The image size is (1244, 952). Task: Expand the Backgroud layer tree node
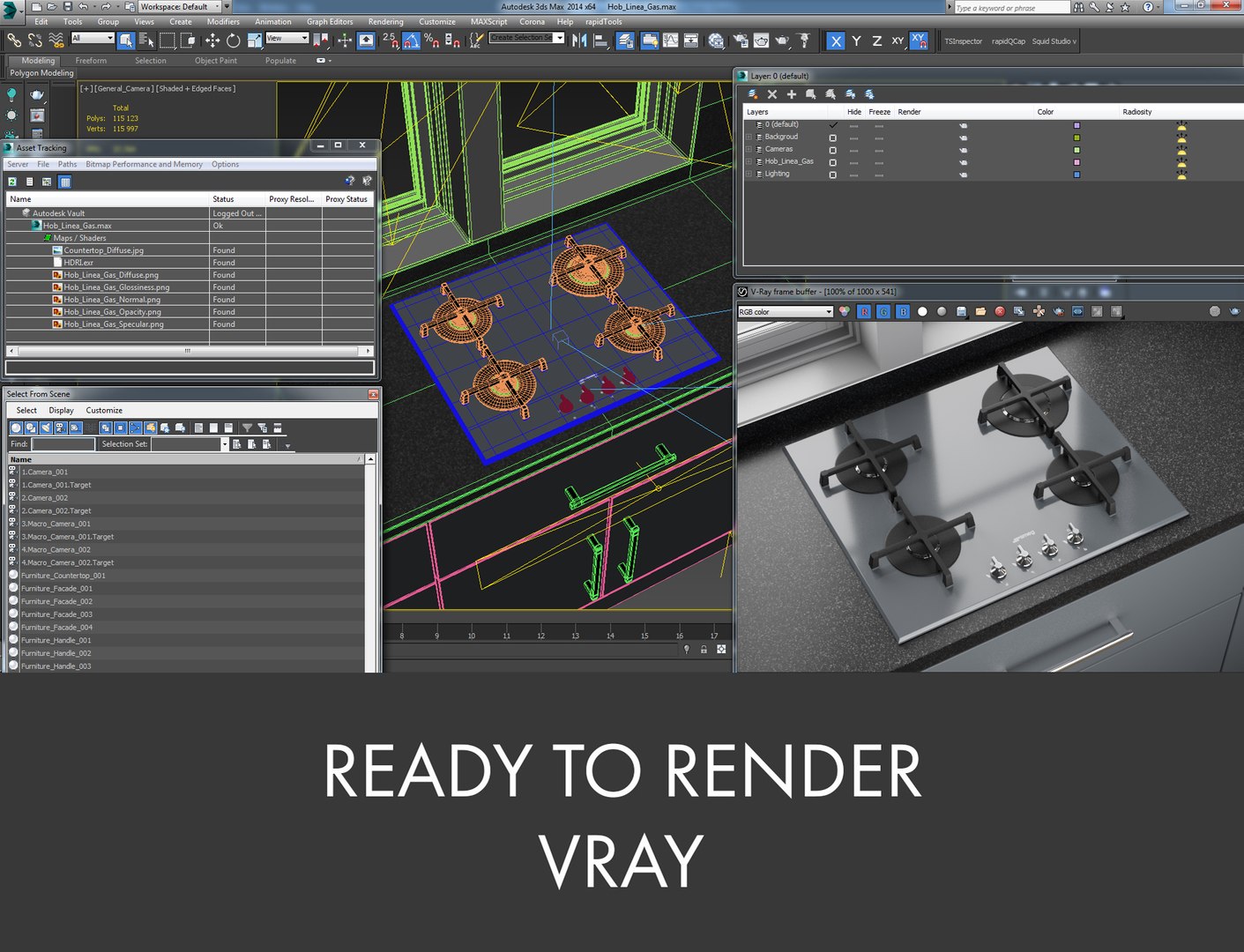pyautogui.click(x=749, y=138)
